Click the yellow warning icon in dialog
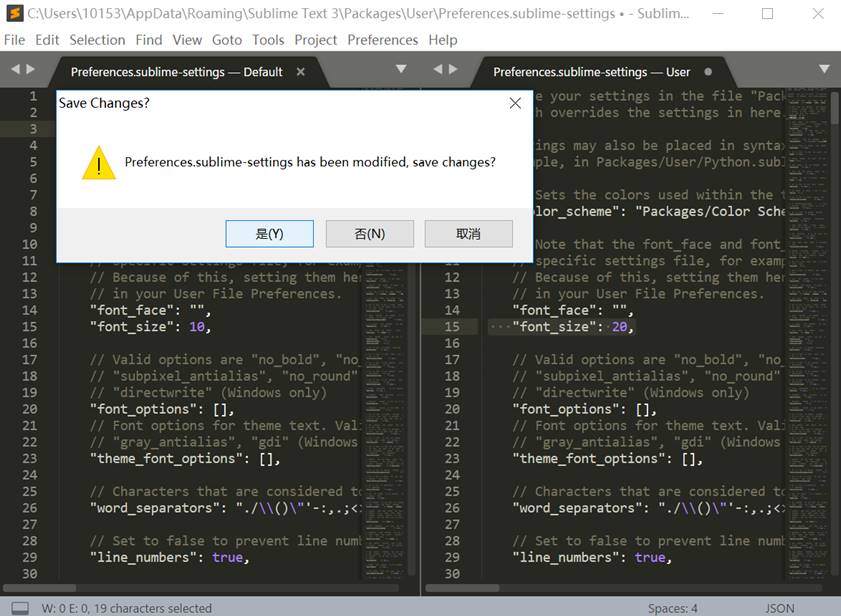This screenshot has height=616, width=841. [x=99, y=163]
